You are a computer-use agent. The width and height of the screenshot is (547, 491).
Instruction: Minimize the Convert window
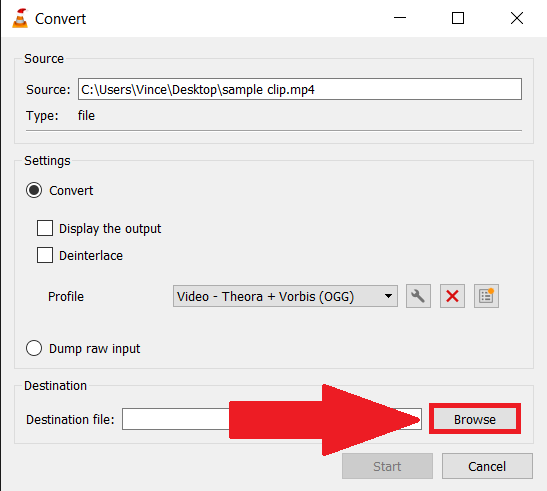tap(400, 18)
